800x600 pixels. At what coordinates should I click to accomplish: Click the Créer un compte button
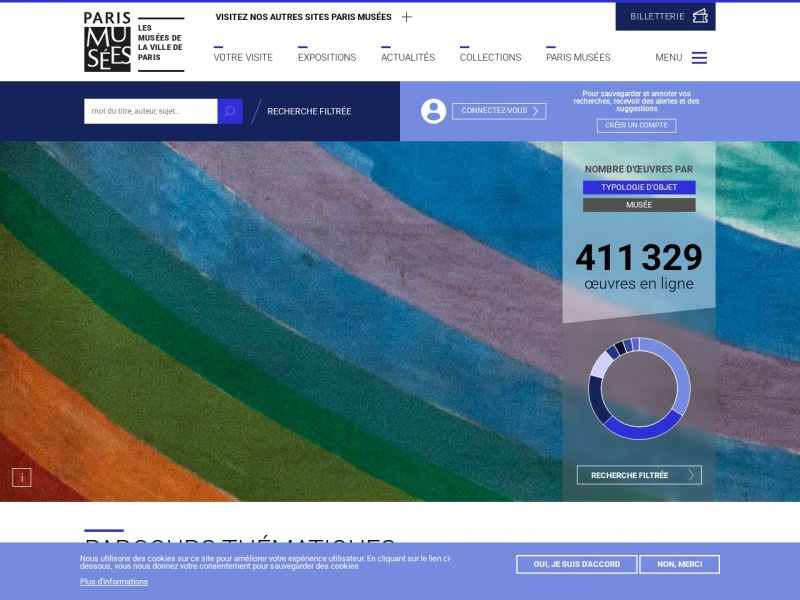click(636, 126)
